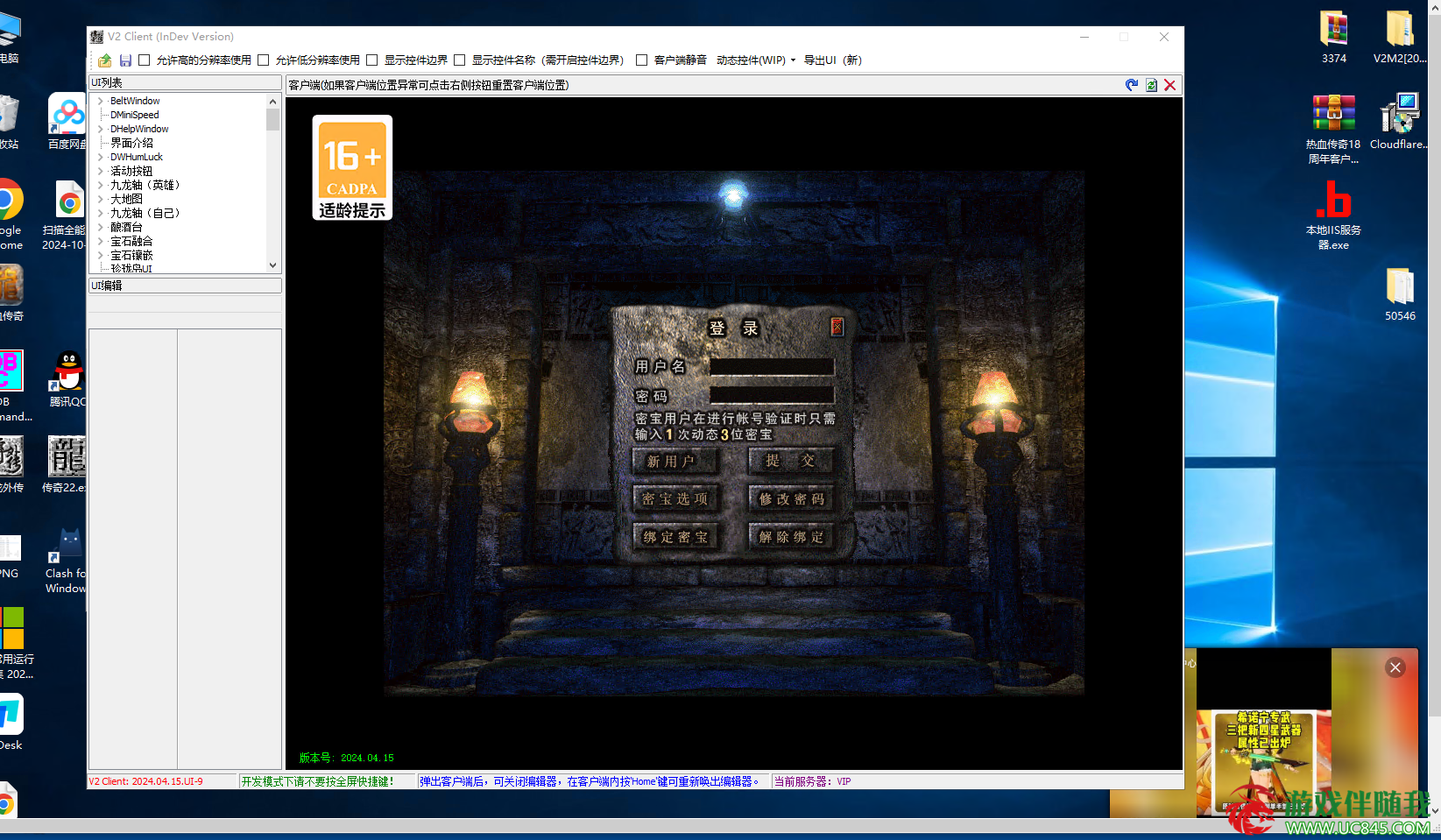Expand the DWHumLuck tree node
Screen dimensions: 1441x840
(101, 158)
